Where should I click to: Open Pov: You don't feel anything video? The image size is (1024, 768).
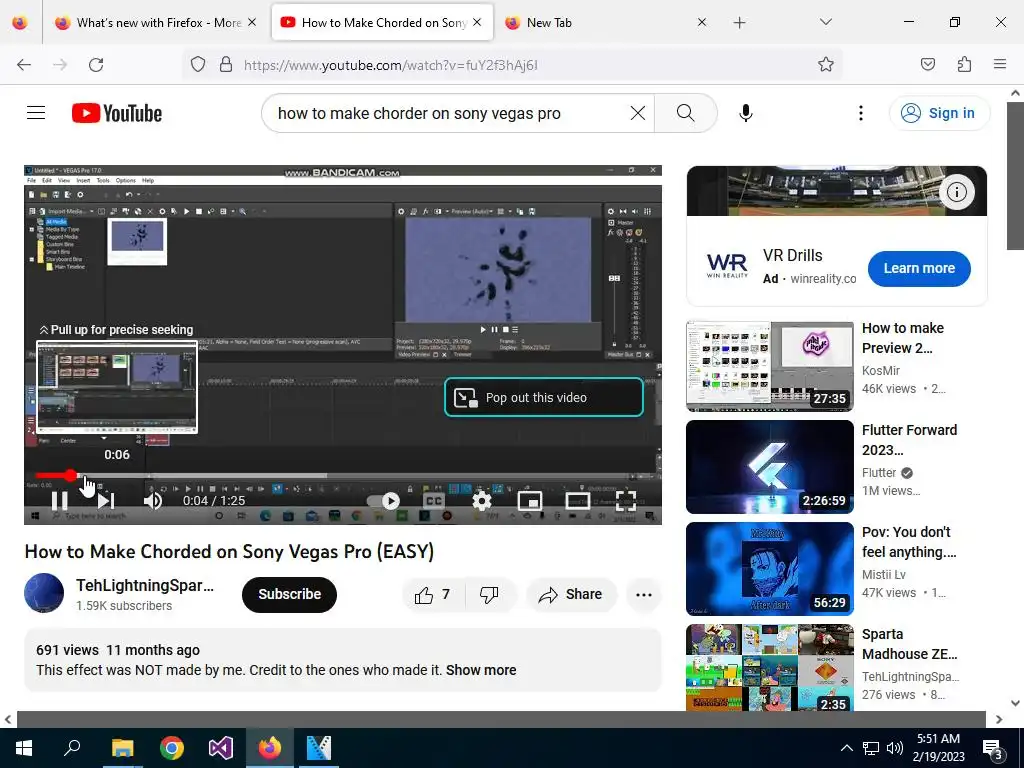click(769, 569)
